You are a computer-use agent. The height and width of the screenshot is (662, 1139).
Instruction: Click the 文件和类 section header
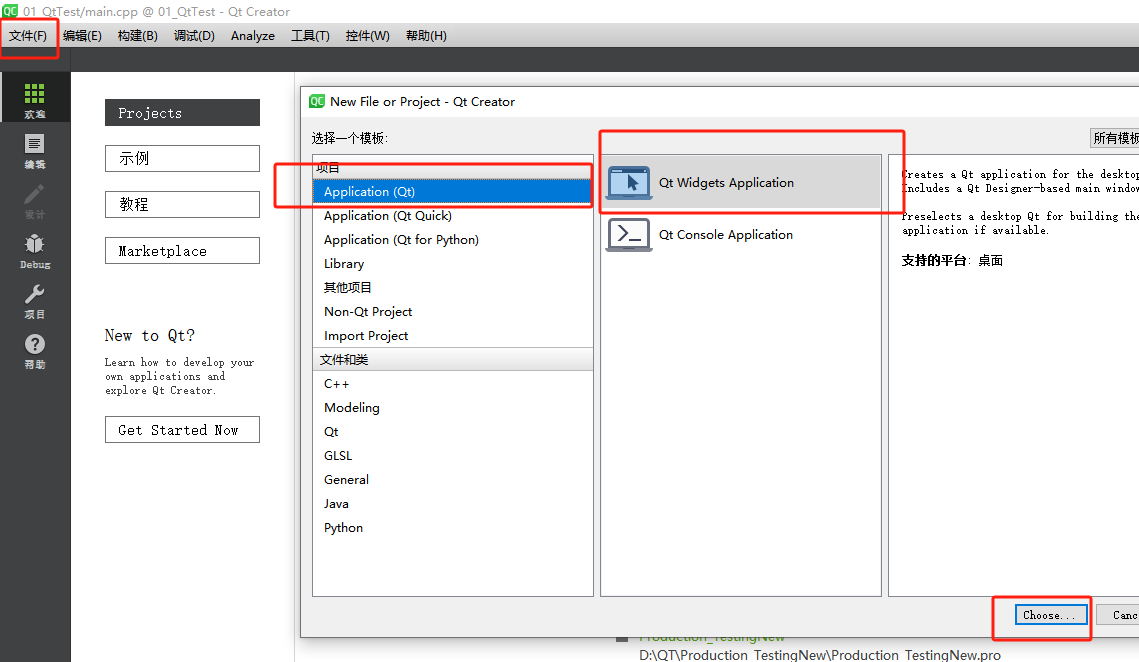click(x=453, y=360)
